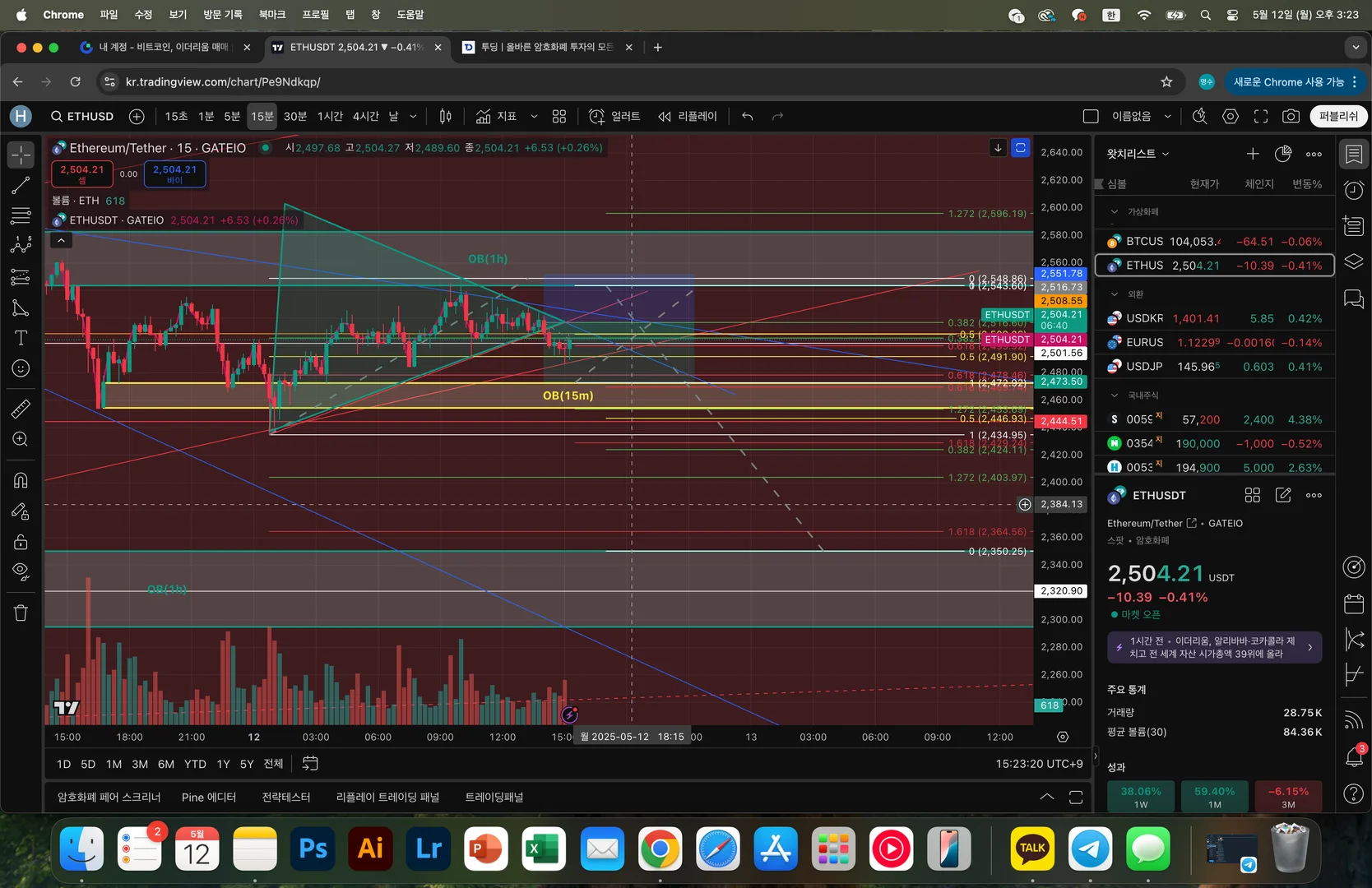Click the trash icon to remove drawings
Viewport: 1372px width, 888px height.
[x=21, y=613]
